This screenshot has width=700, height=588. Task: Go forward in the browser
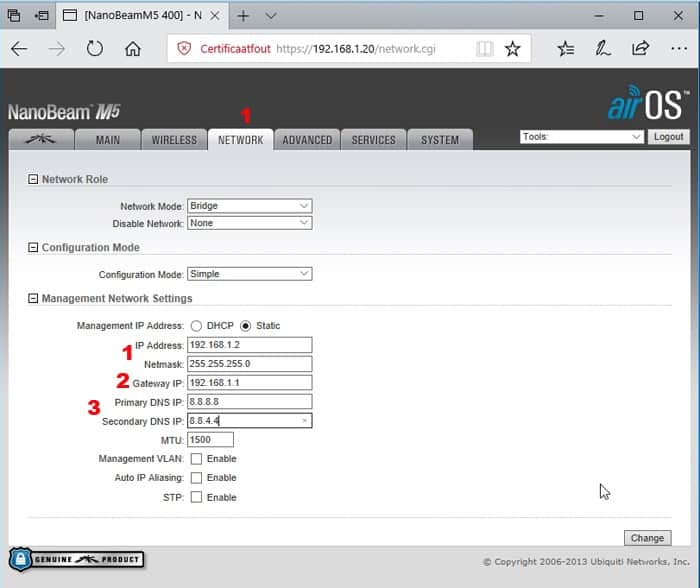pyautogui.click(x=57, y=49)
